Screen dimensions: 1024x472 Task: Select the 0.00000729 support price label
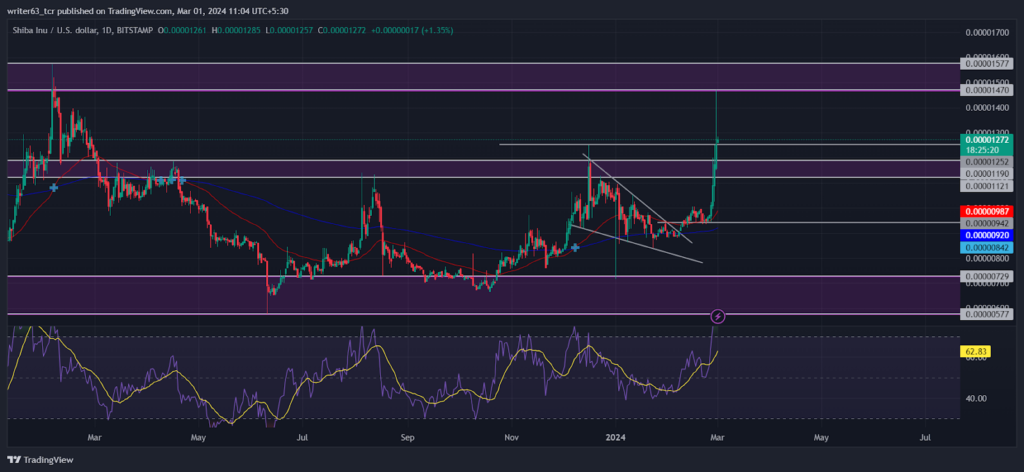click(x=985, y=277)
